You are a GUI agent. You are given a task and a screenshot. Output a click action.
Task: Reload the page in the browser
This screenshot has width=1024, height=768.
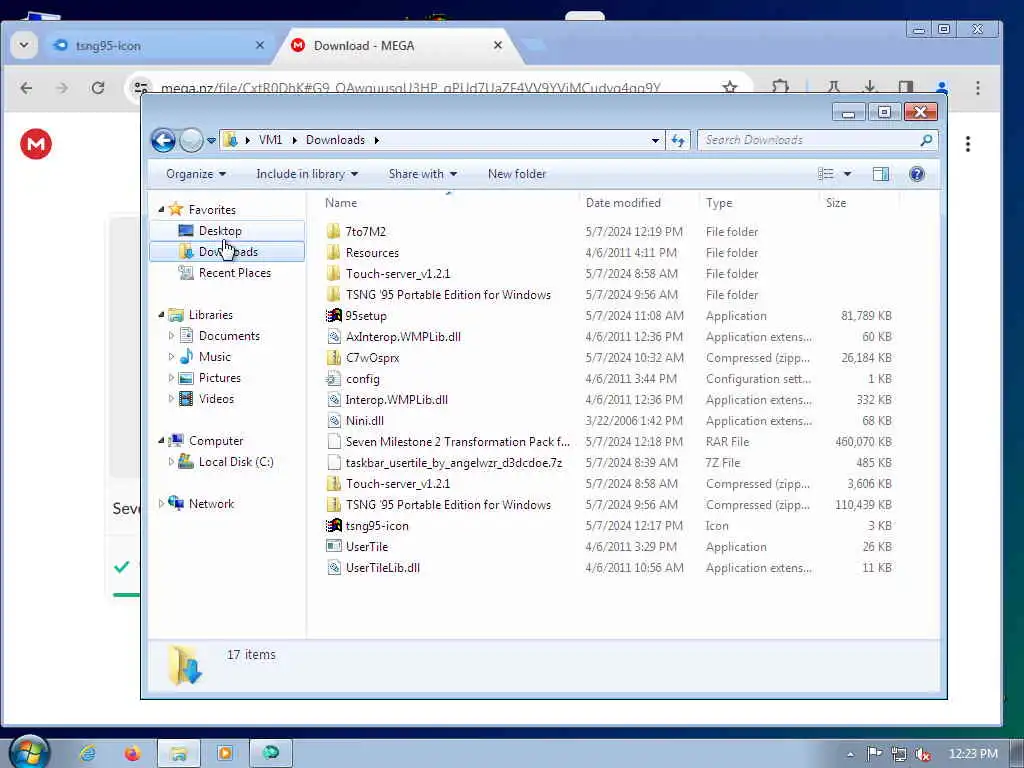tap(98, 88)
